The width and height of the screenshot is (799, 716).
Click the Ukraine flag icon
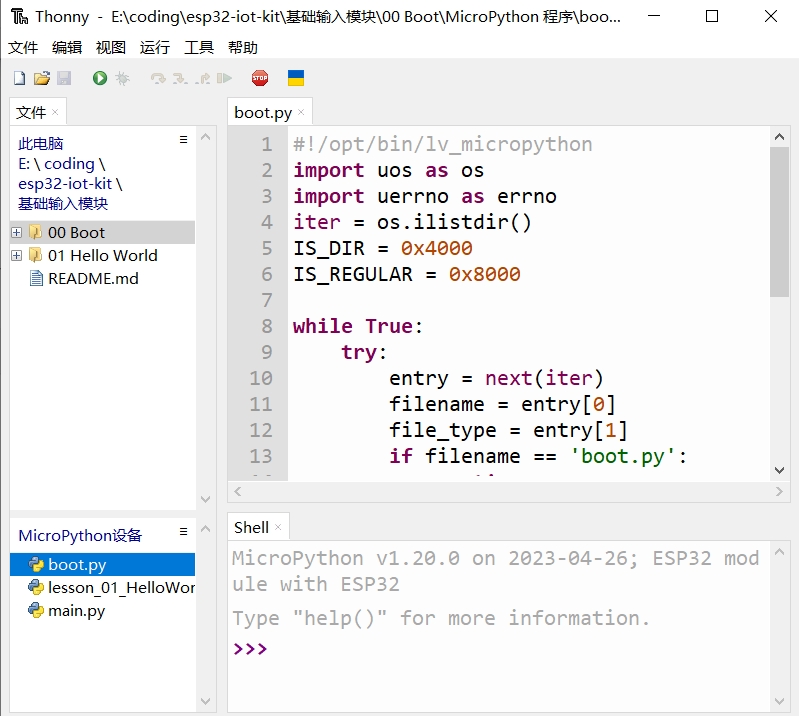pos(296,78)
